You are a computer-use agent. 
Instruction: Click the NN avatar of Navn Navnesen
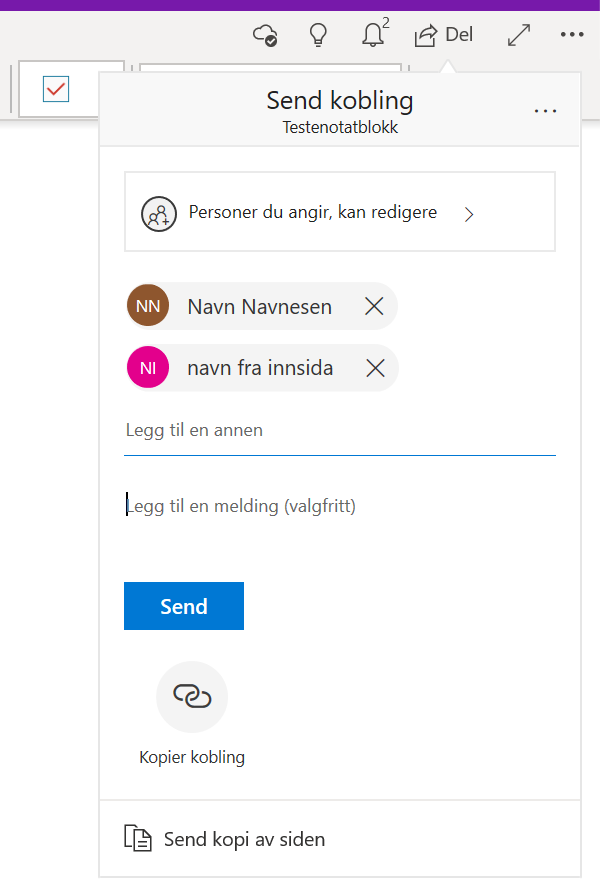[148, 305]
